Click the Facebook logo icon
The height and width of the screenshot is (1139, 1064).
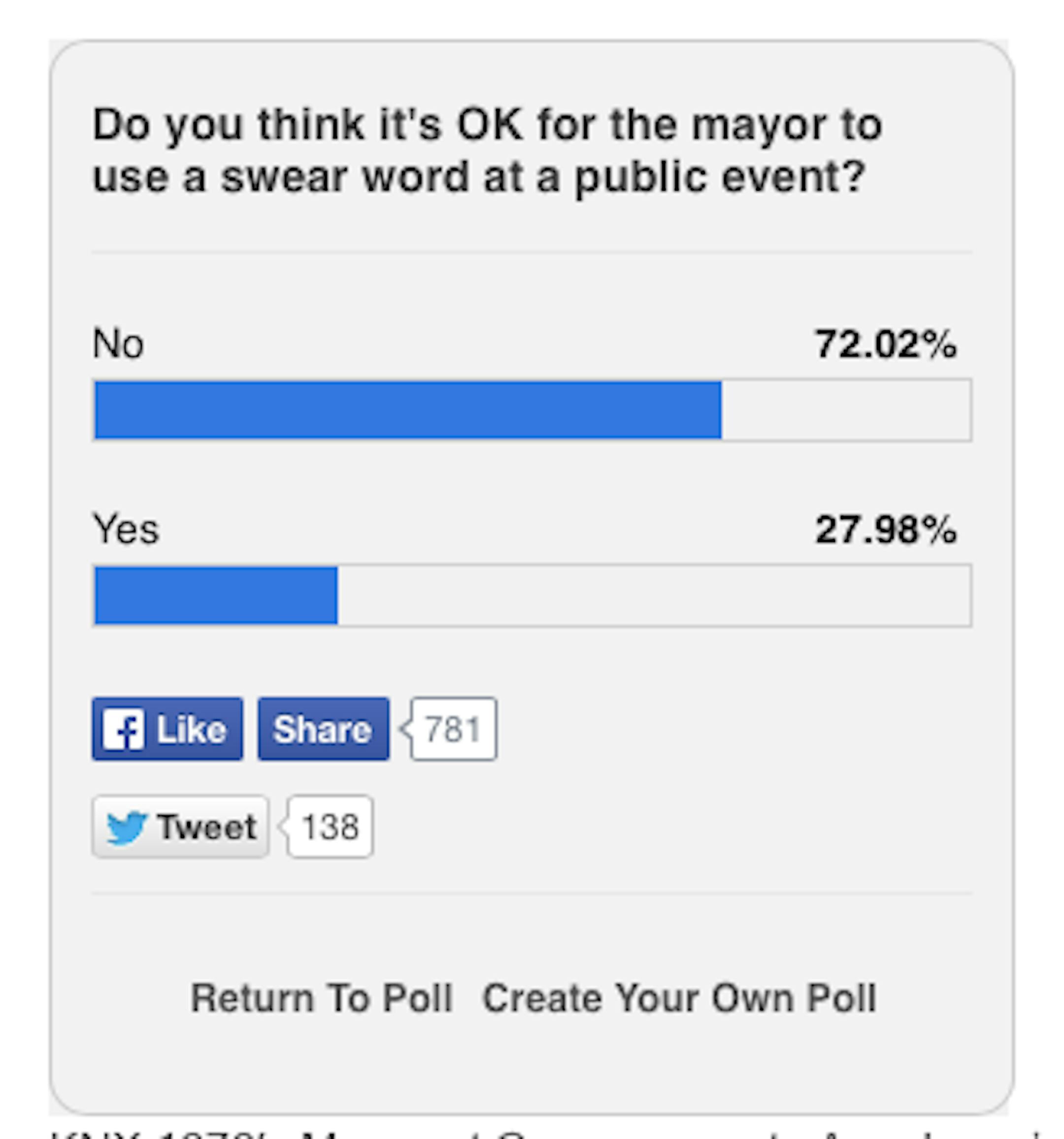123,729
